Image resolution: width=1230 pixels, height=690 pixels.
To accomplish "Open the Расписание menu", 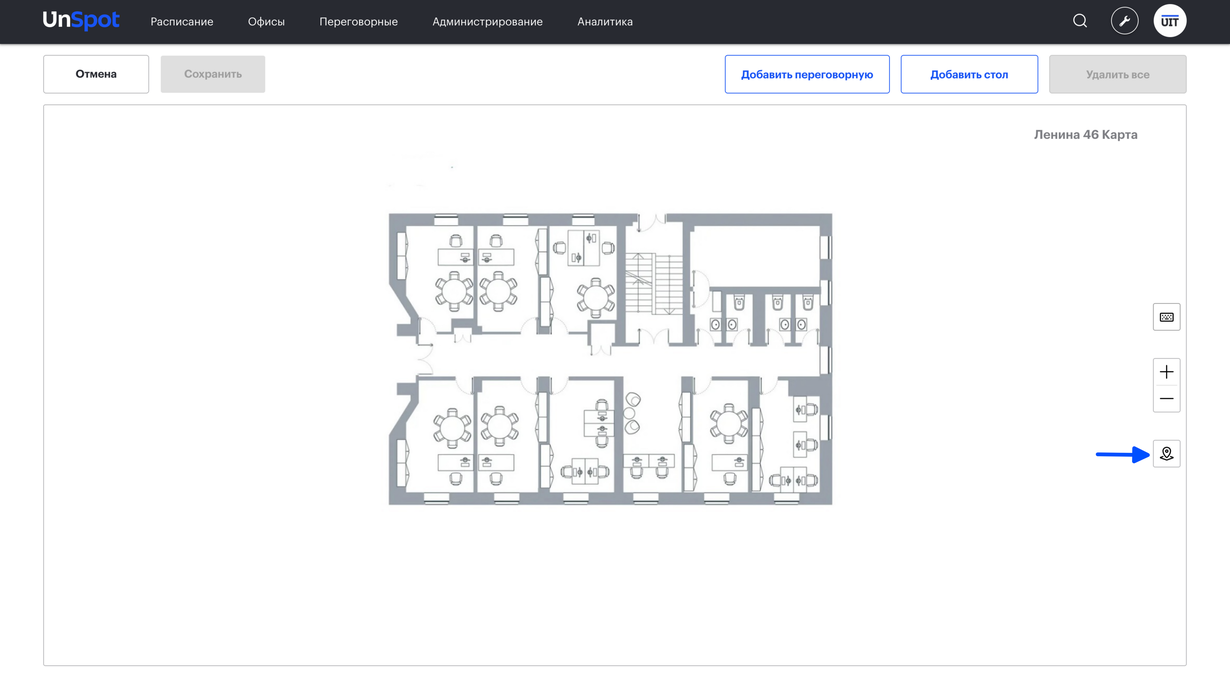I will [182, 22].
